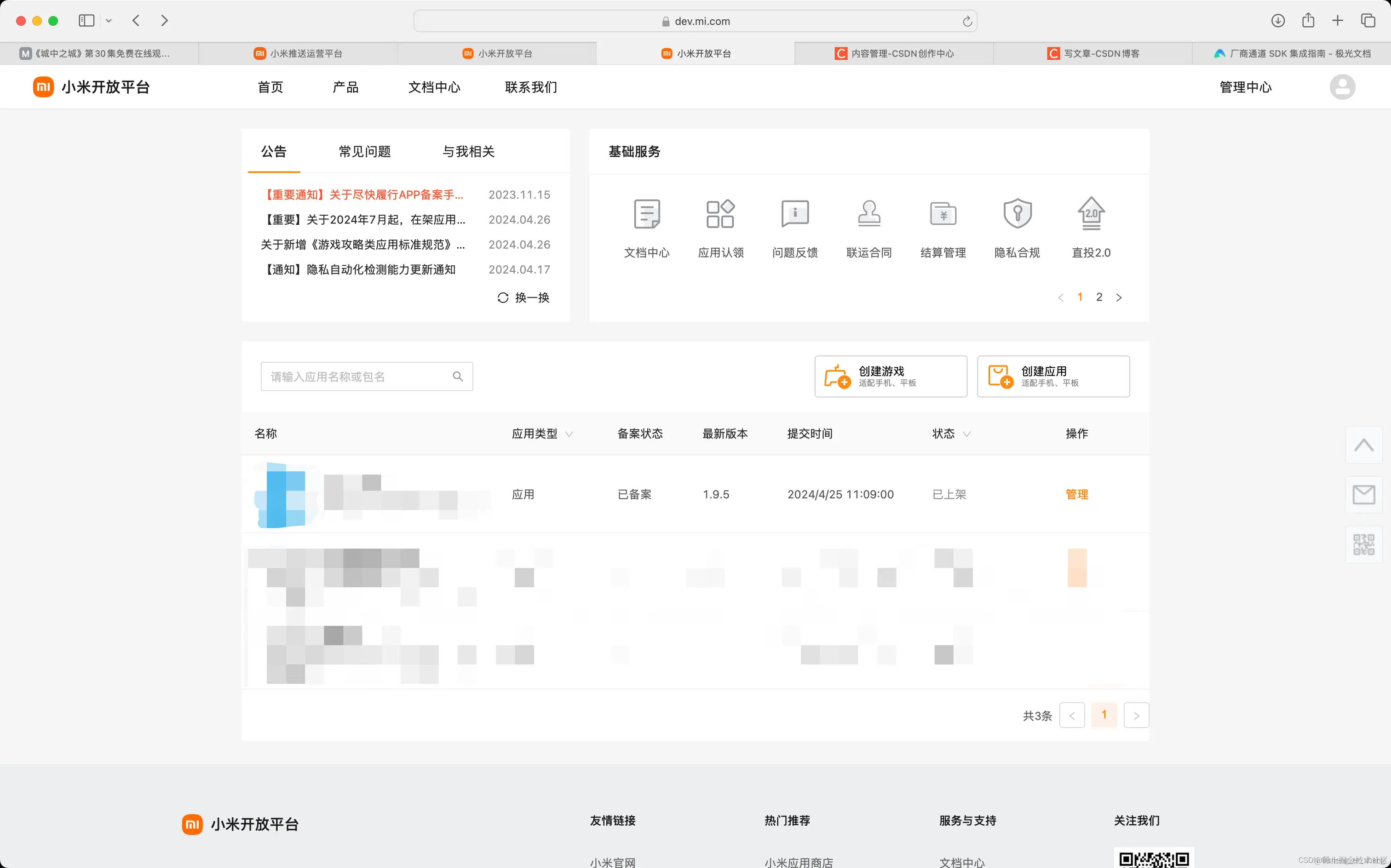Open the 文档中心 document icon

click(647, 214)
